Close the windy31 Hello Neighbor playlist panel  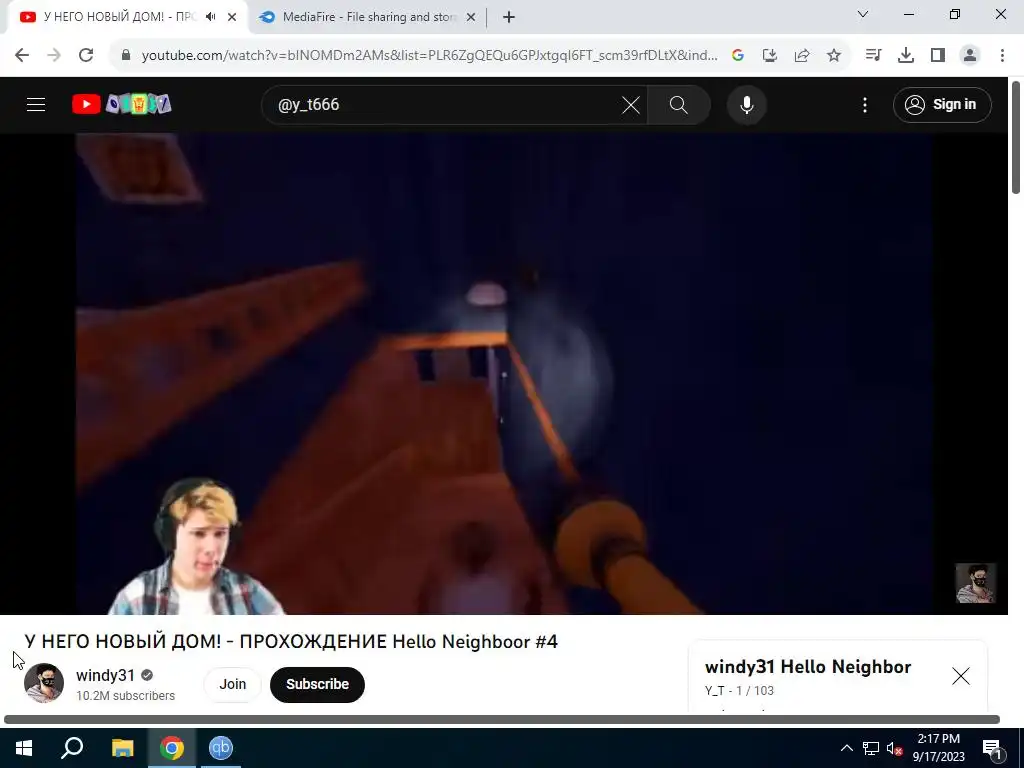tap(961, 676)
